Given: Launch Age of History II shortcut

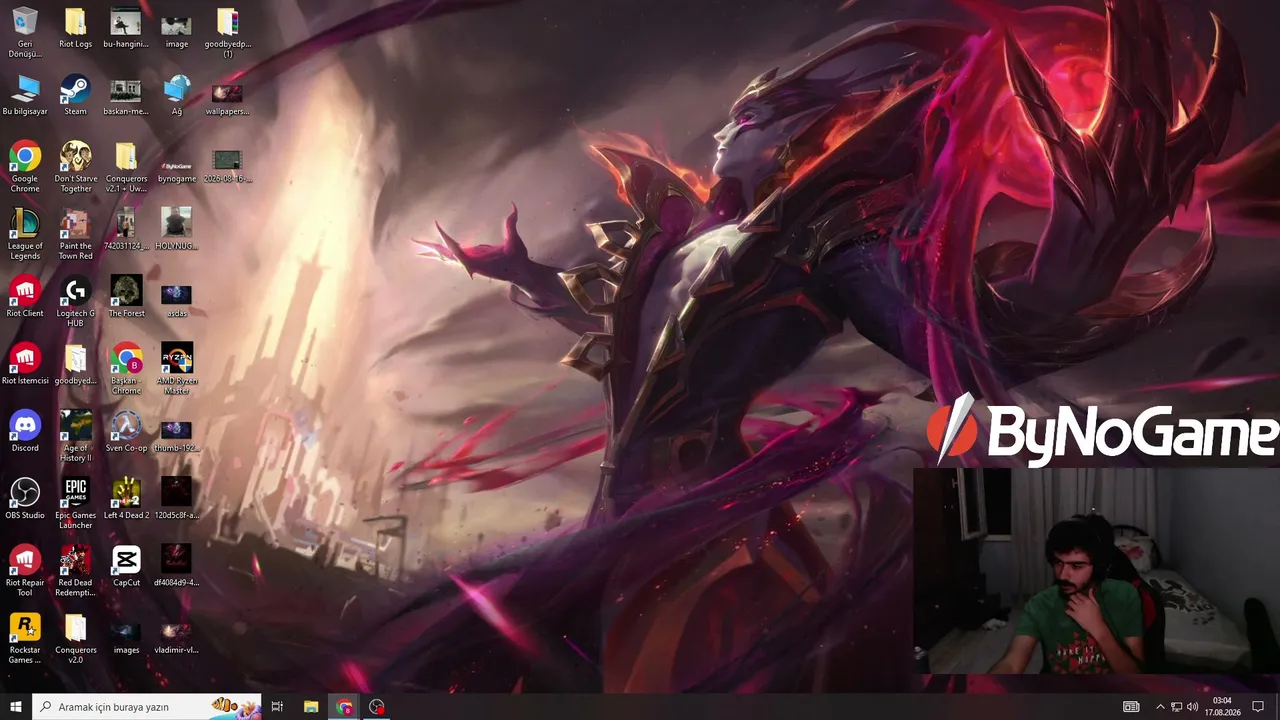Looking at the screenshot, I should [x=75, y=426].
